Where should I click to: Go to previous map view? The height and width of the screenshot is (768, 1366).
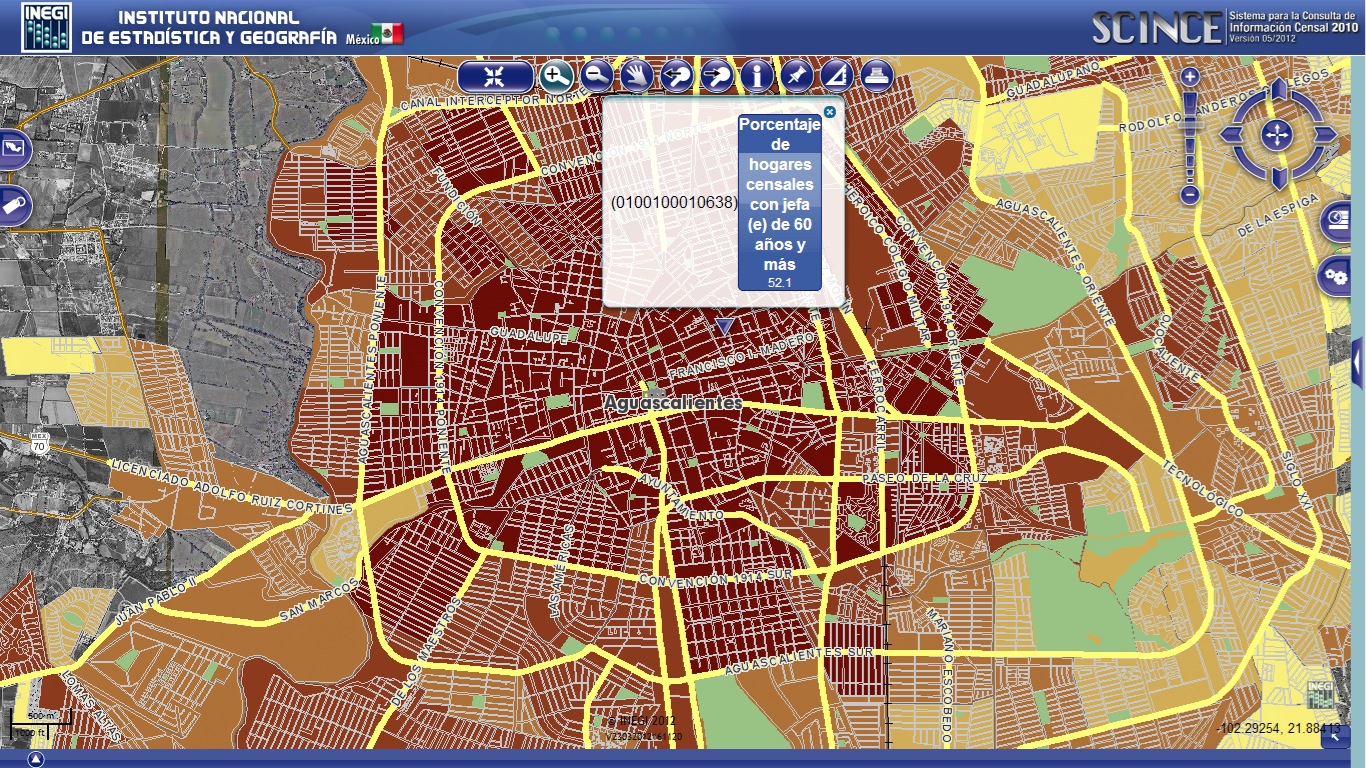677,76
